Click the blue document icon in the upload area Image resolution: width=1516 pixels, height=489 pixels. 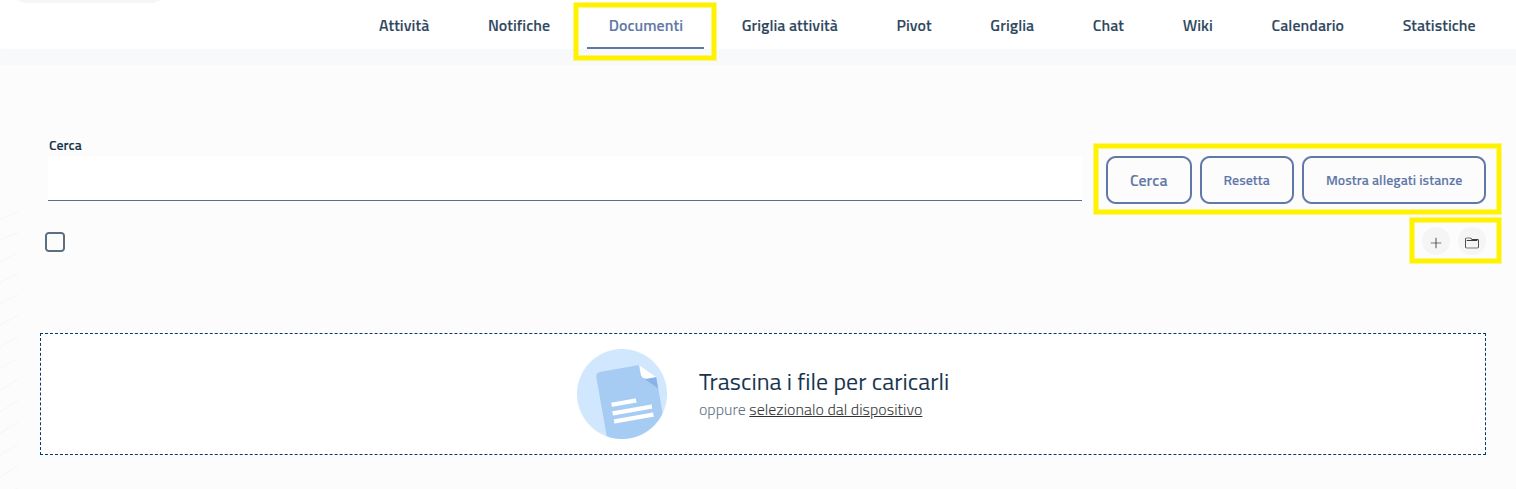[x=622, y=394]
